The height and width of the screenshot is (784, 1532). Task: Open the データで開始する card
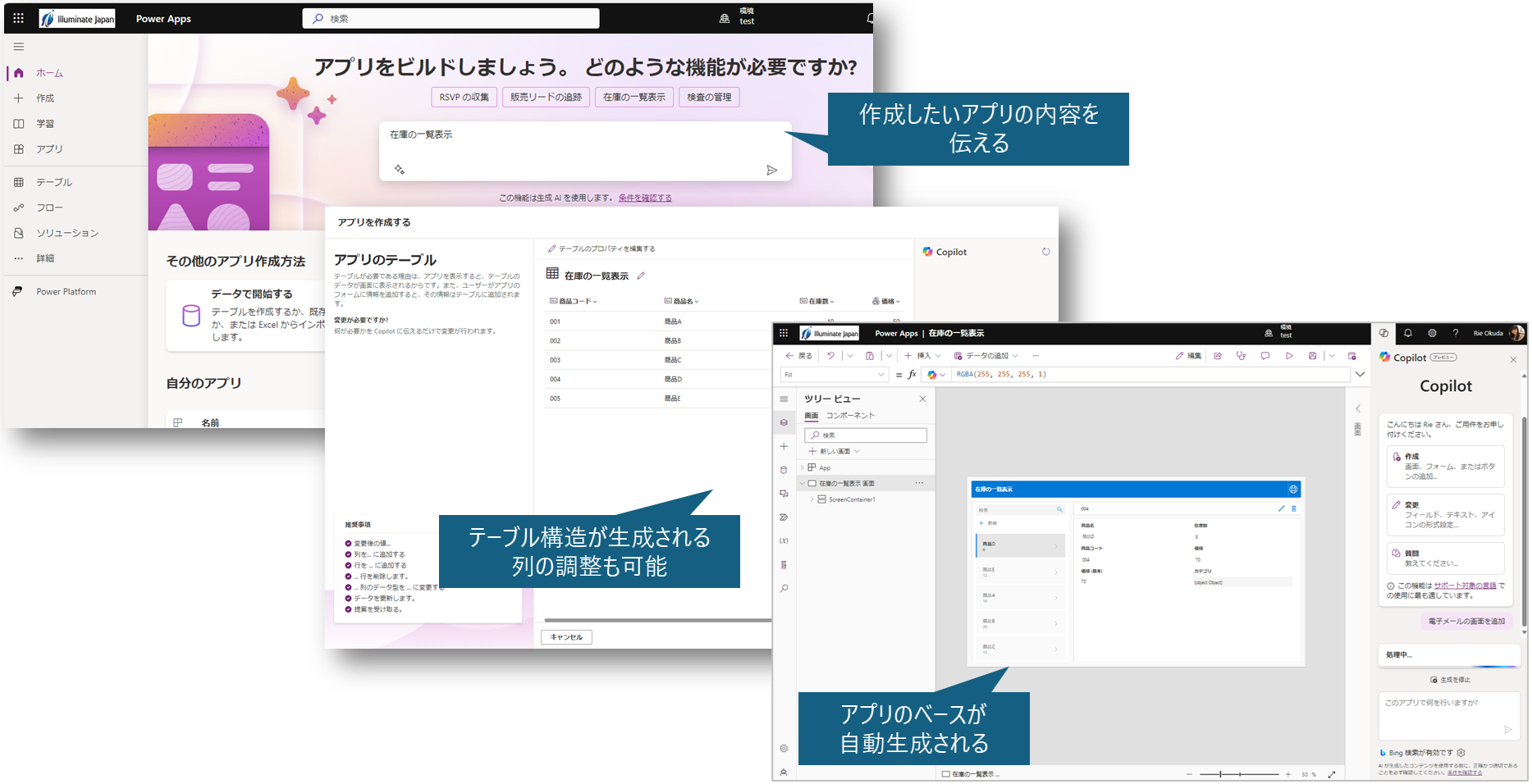246,315
